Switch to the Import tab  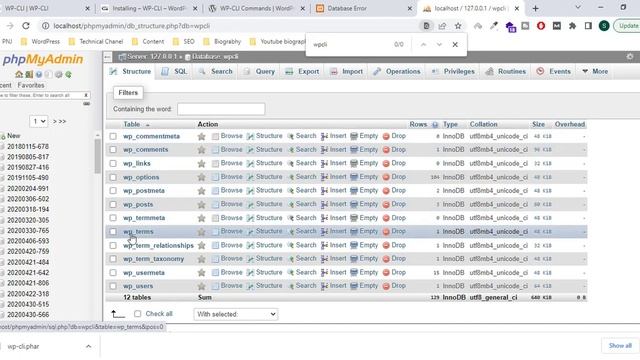coord(347,71)
